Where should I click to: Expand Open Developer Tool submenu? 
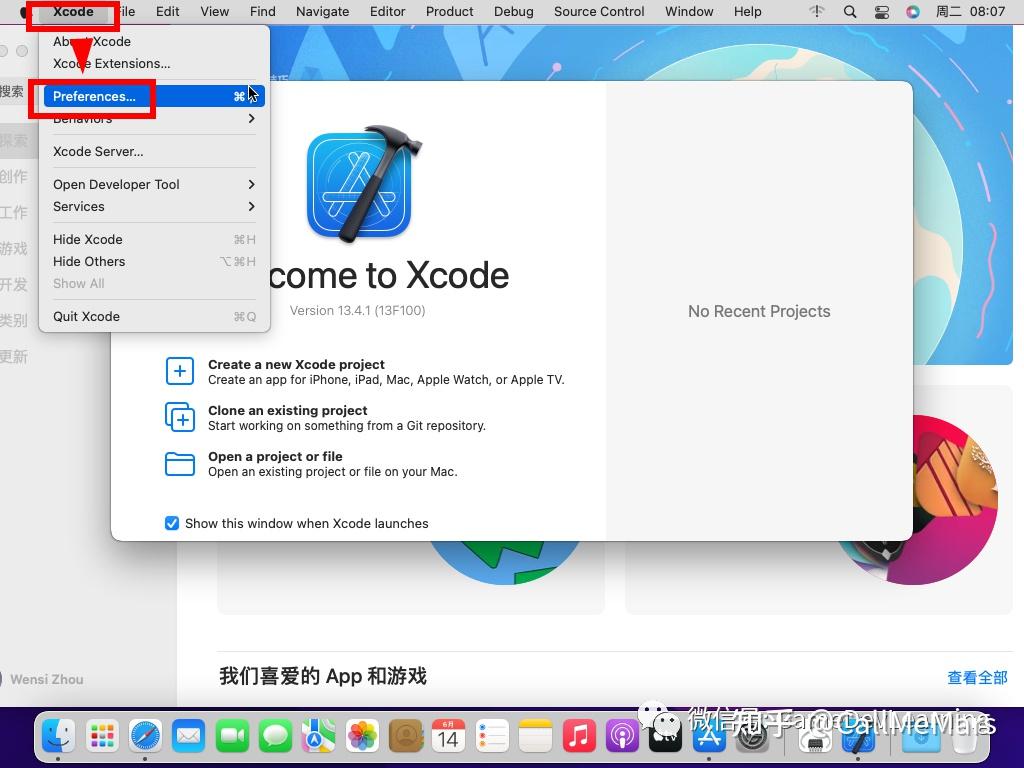154,185
